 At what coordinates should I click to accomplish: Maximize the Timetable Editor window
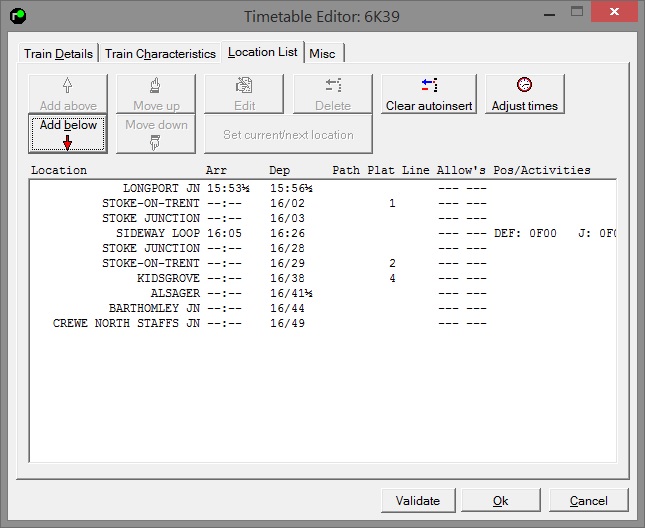pos(577,12)
